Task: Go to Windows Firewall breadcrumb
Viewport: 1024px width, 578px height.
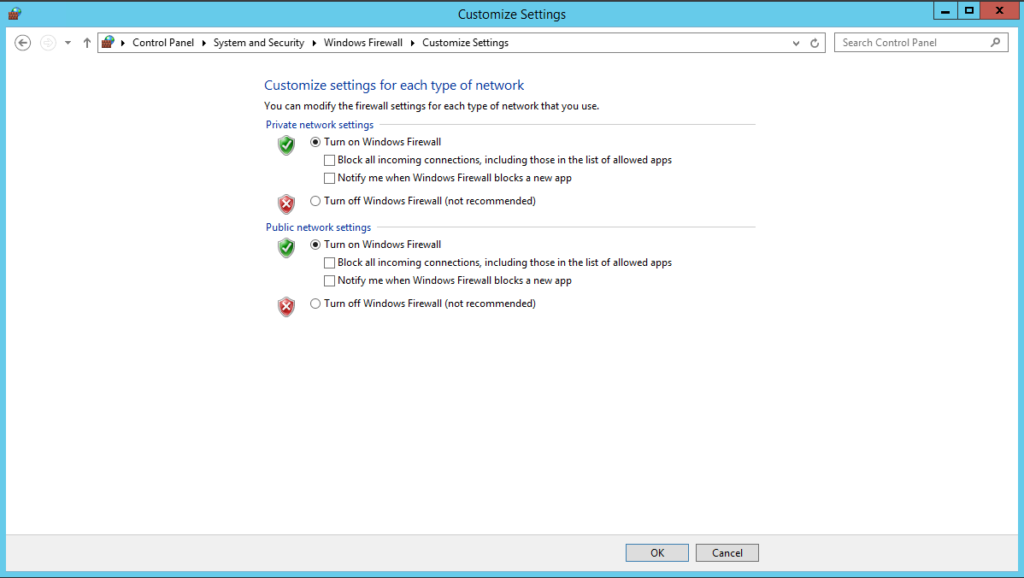Action: pos(363,42)
